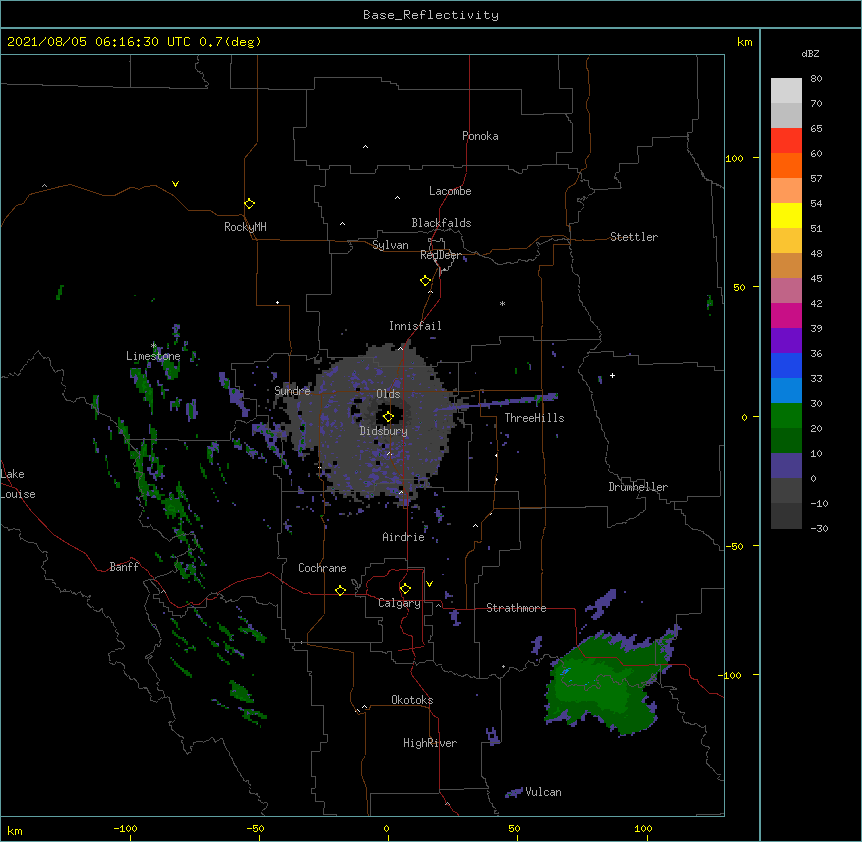The width and height of the screenshot is (862, 842).
Task: Click the yellow radar-site diamond between Olds and Didsbury
Action: click(388, 417)
